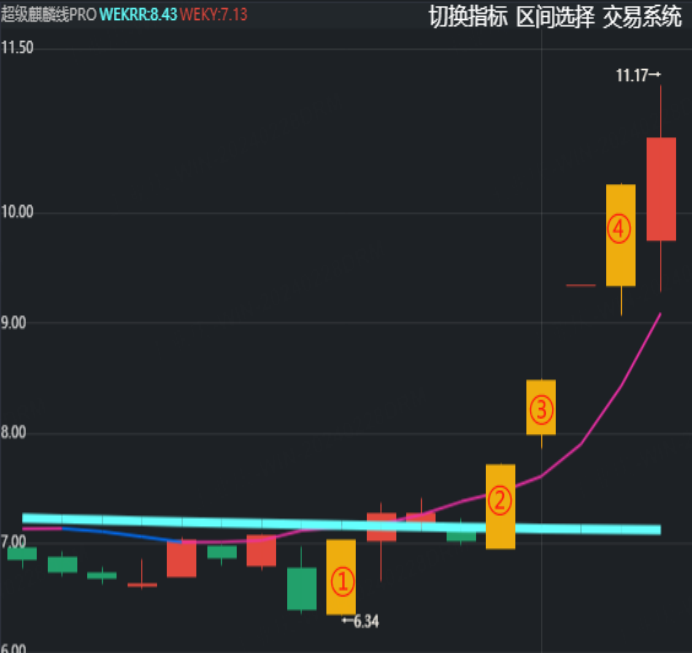Click the WEKRR:8.43 indicator value
The image size is (692, 653).
[138, 15]
